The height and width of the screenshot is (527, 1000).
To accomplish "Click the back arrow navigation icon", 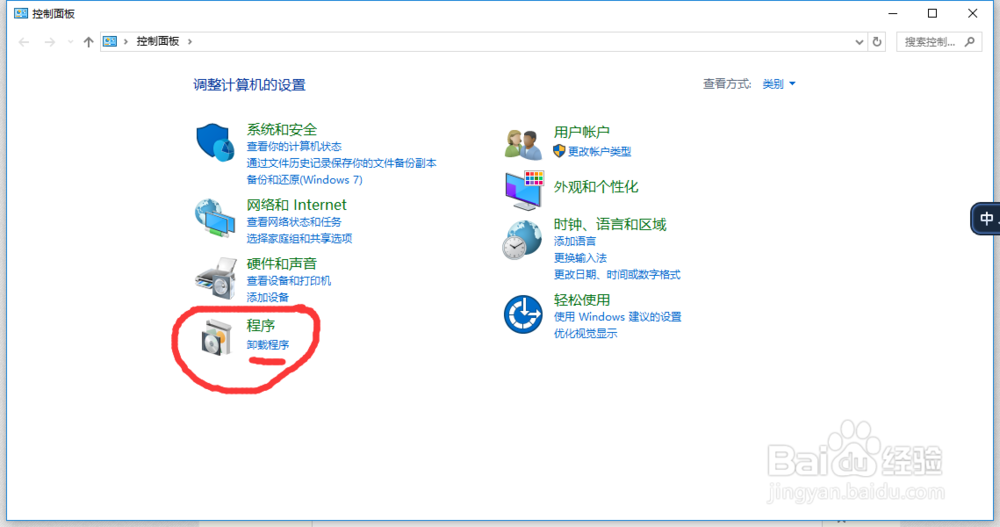I will 24,42.
